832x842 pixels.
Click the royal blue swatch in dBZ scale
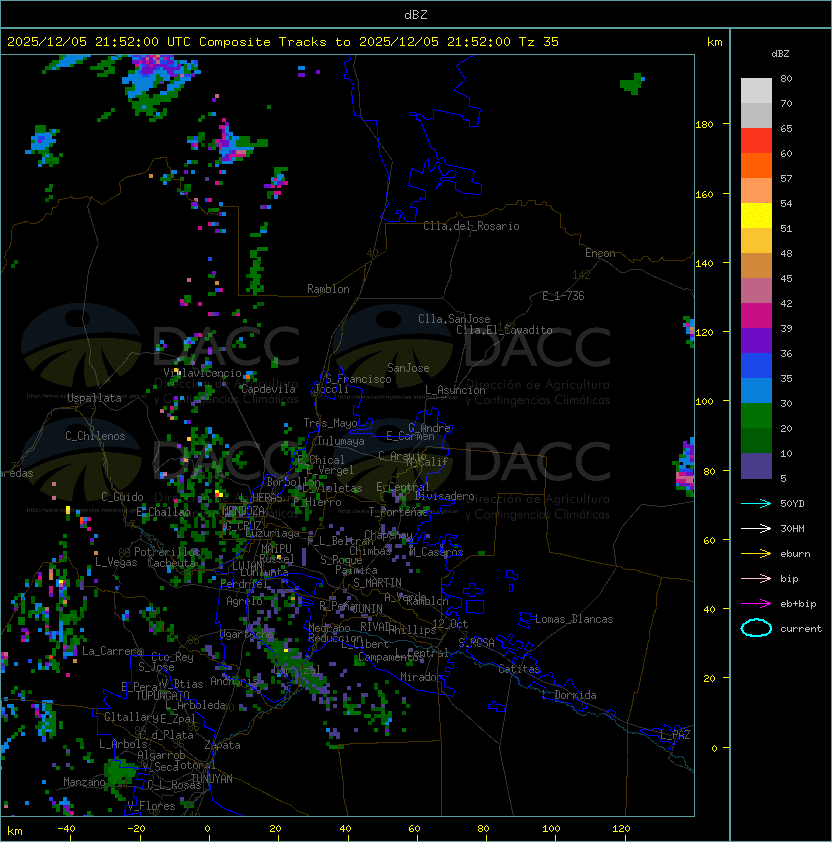pos(756,366)
